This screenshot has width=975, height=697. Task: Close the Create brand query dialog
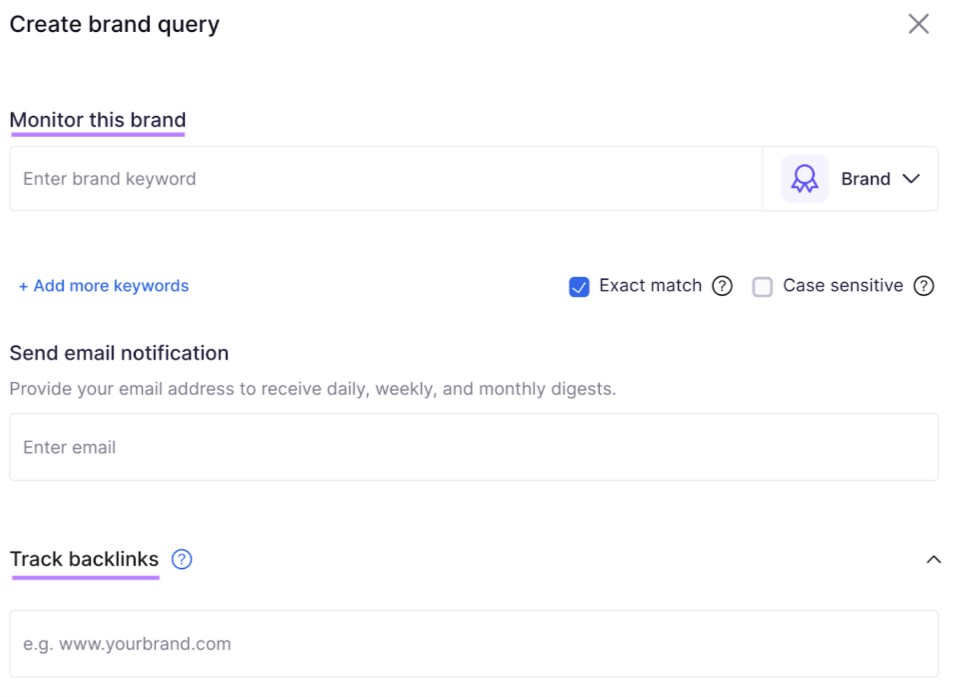tap(918, 24)
